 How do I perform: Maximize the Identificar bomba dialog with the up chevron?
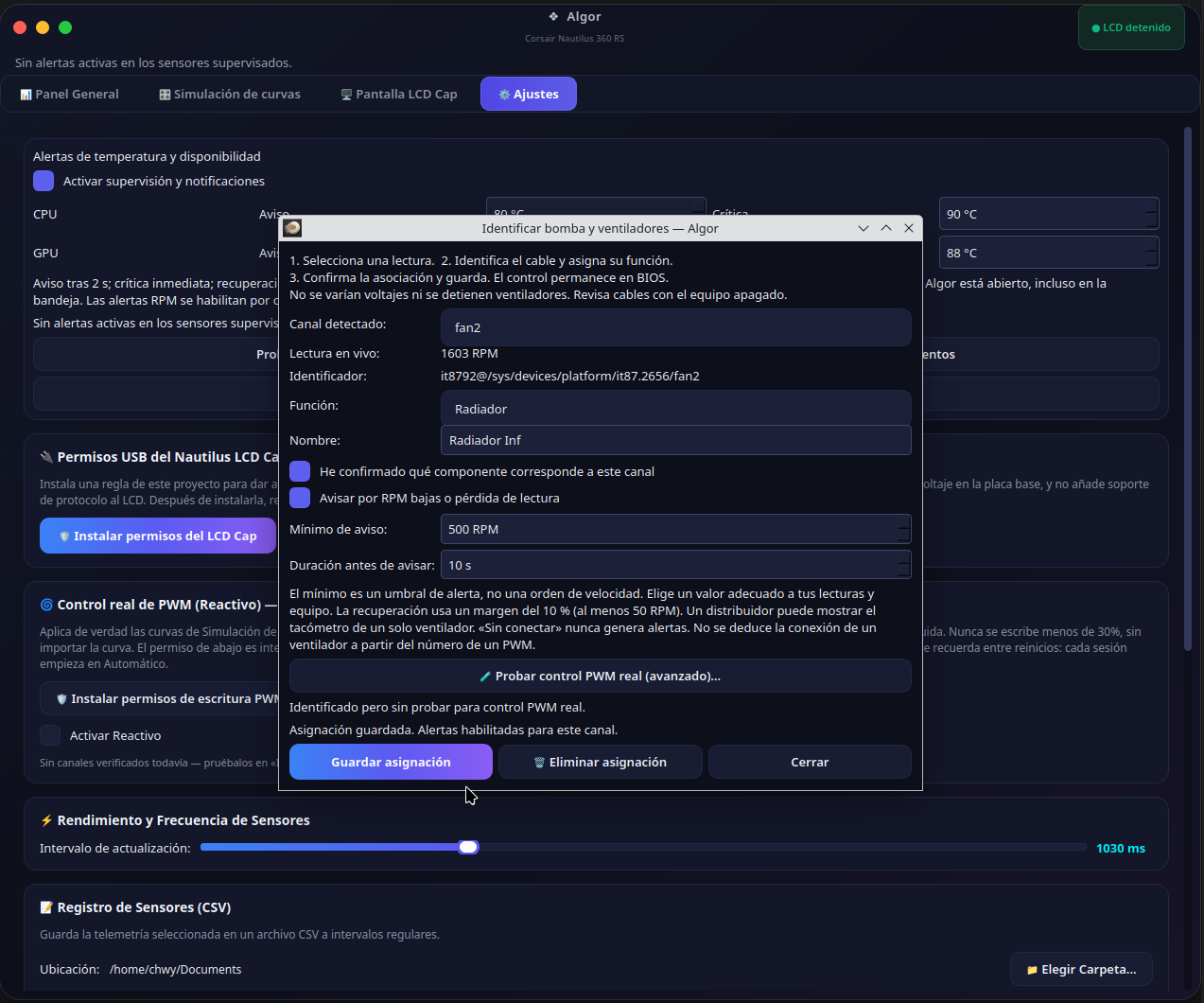[886, 228]
